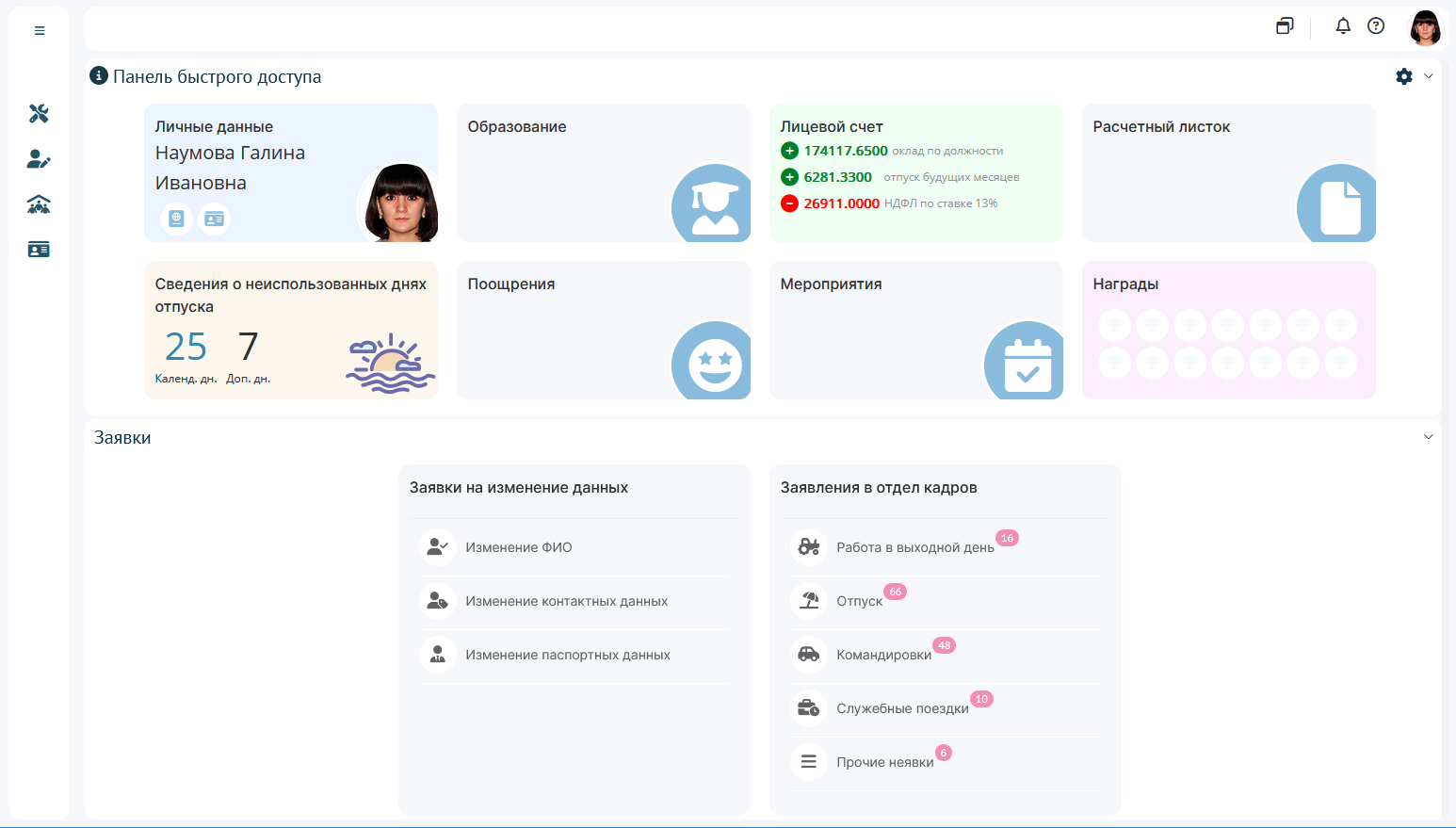Open the Командировки application link
This screenshot has height=828, width=1456.
pyautogui.click(x=883, y=655)
